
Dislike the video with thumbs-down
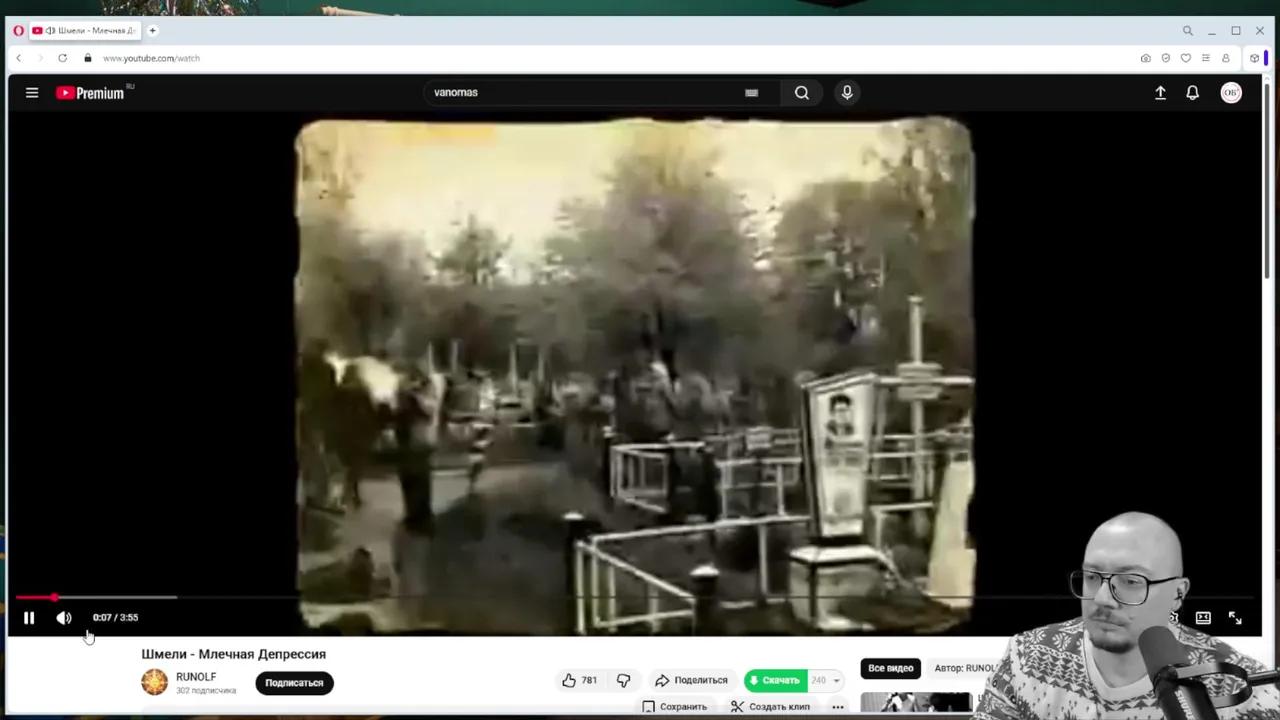[x=624, y=681]
